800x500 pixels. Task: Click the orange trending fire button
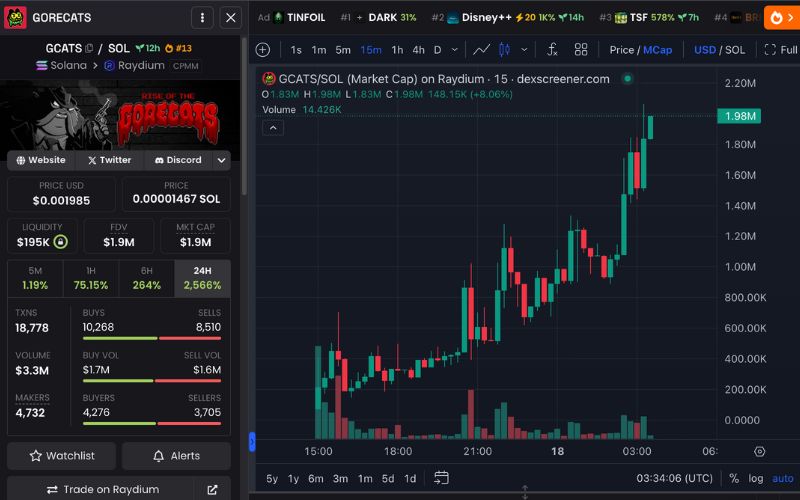[x=782, y=18]
